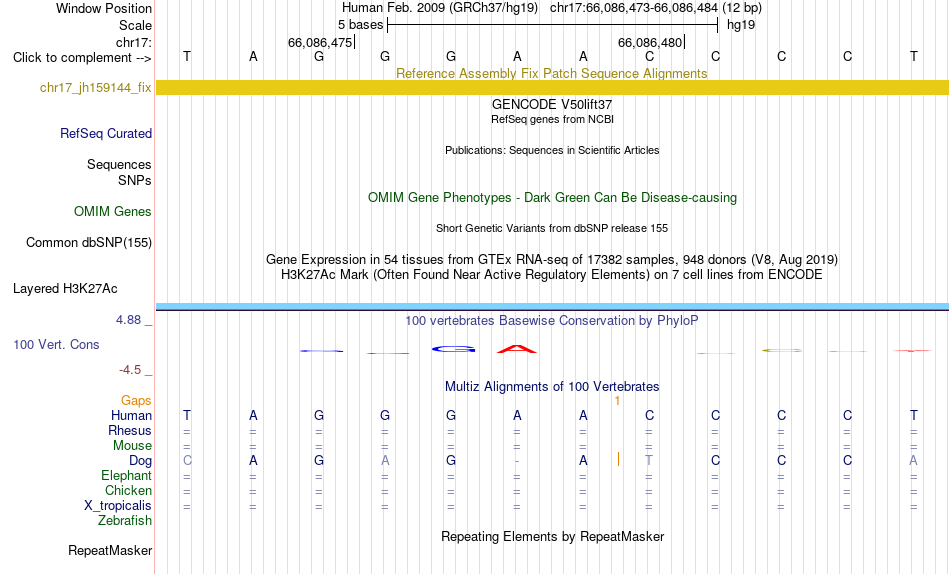Click the last base T in the ruler sequence
The height and width of the screenshot is (574, 950).
[x=914, y=56]
